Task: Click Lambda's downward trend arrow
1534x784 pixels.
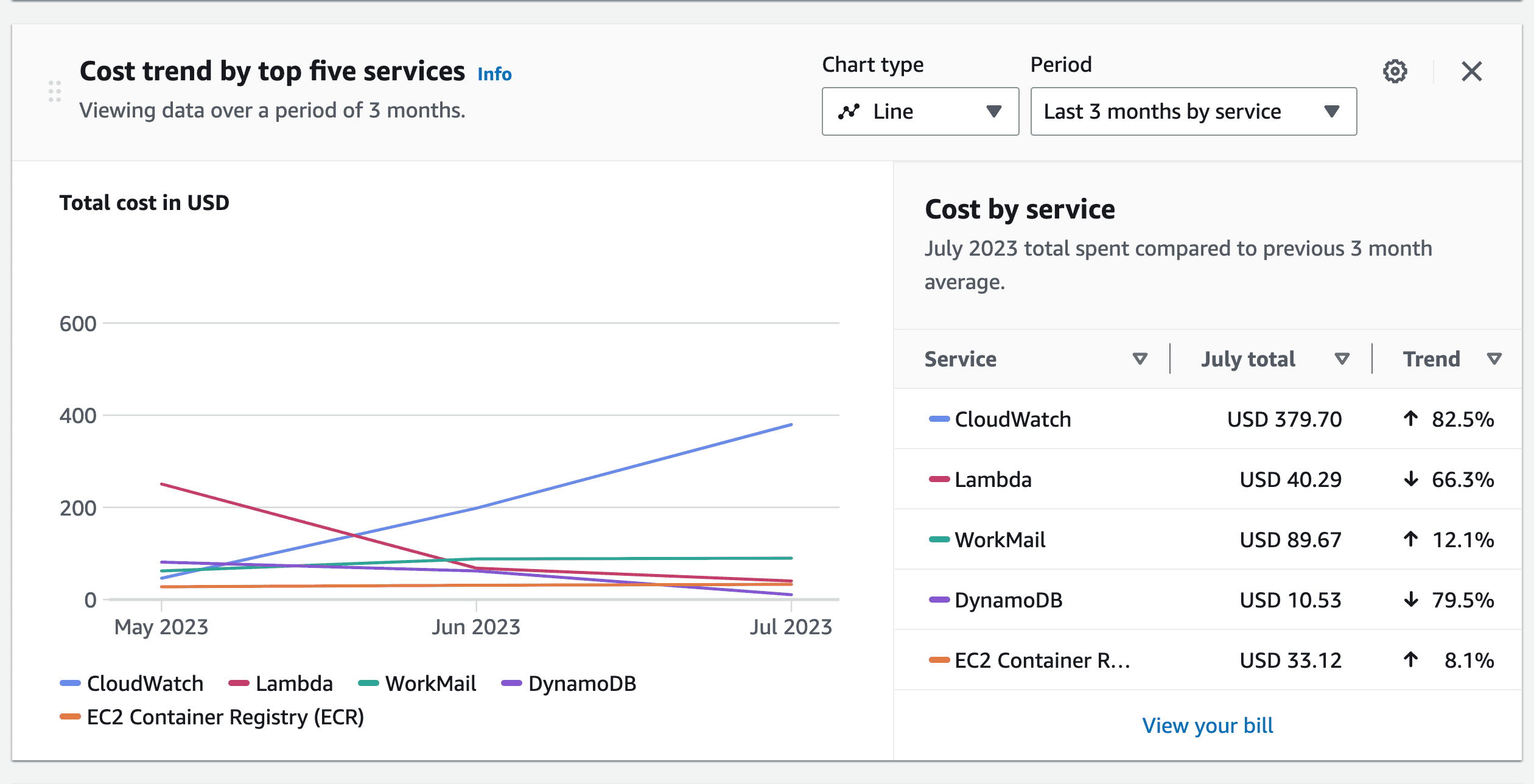Action: coord(1410,479)
